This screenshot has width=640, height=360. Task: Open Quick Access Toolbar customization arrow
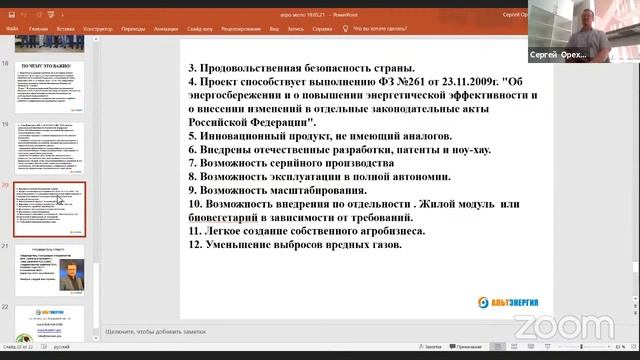(x=62, y=15)
